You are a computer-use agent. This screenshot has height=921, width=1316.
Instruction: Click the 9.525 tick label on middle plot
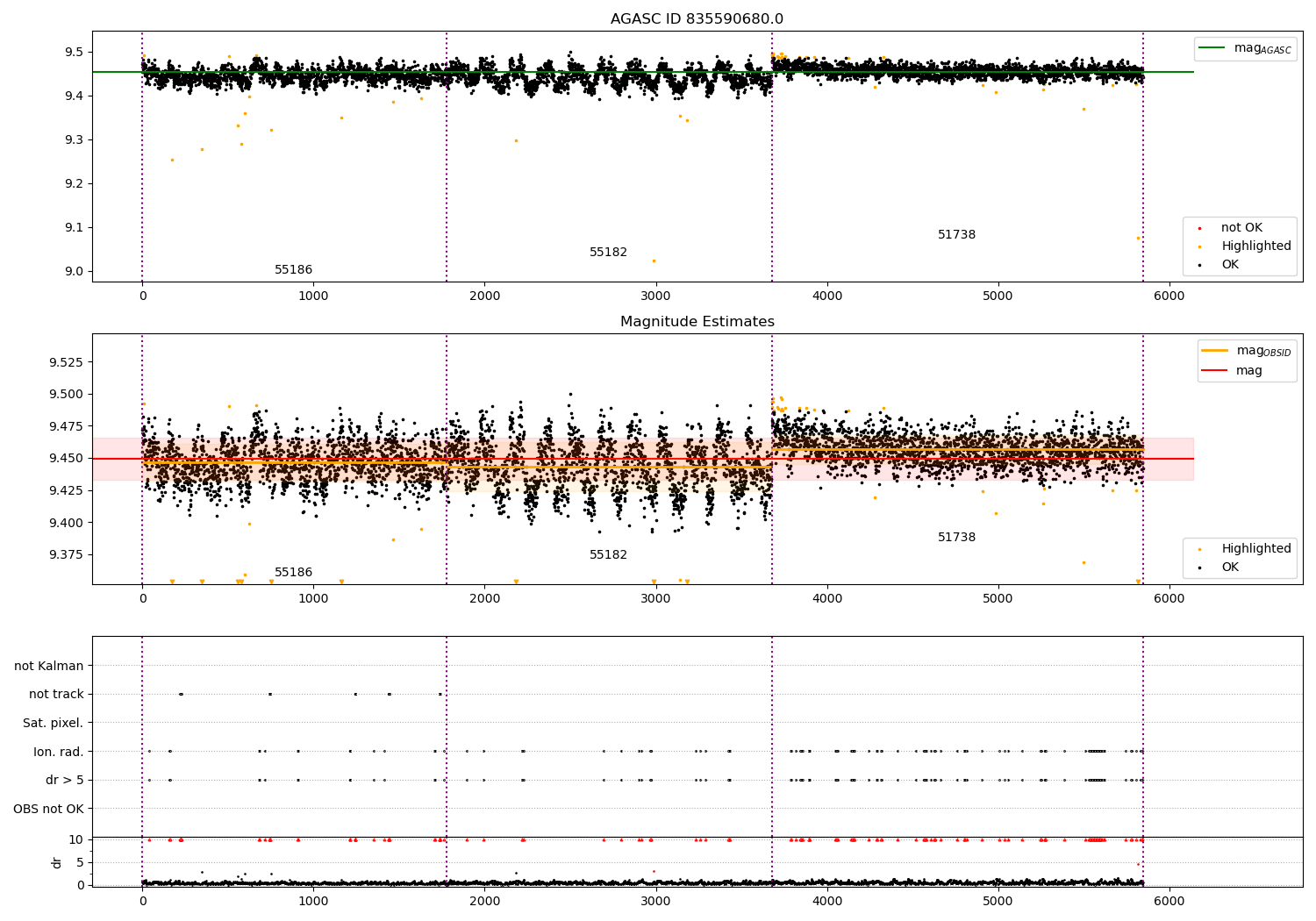pos(66,362)
